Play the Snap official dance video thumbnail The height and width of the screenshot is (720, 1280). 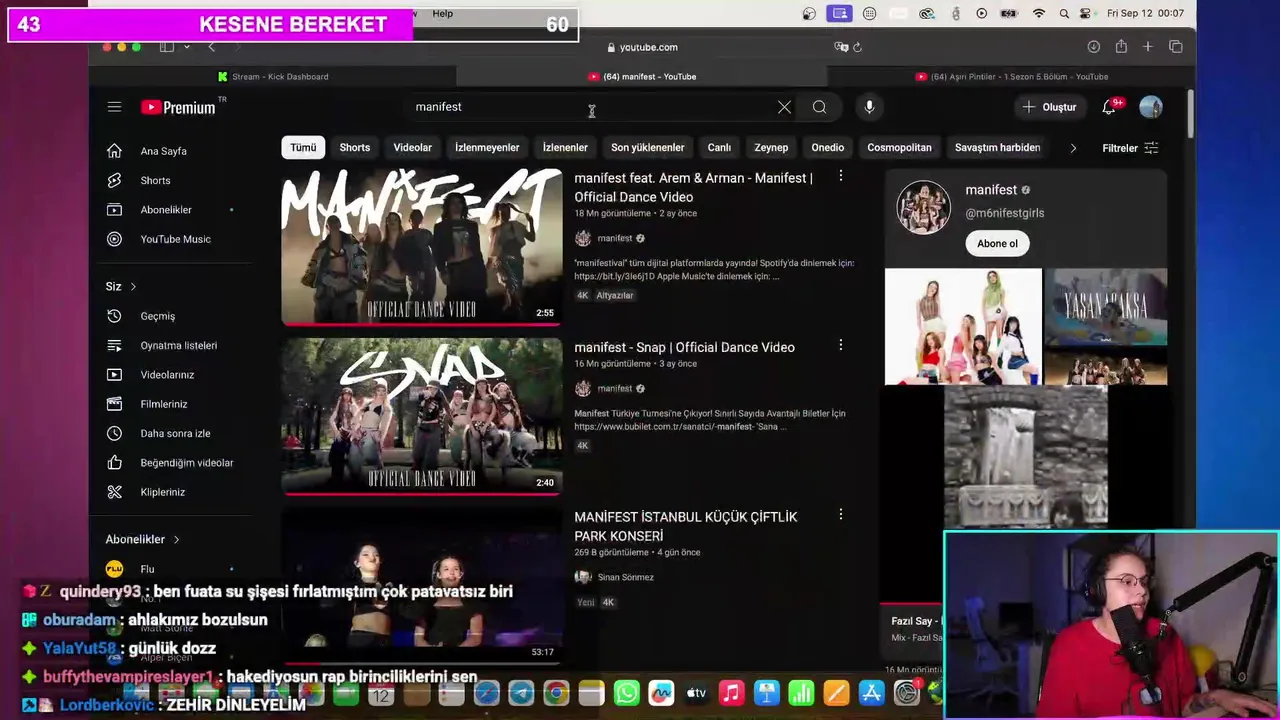pos(421,416)
